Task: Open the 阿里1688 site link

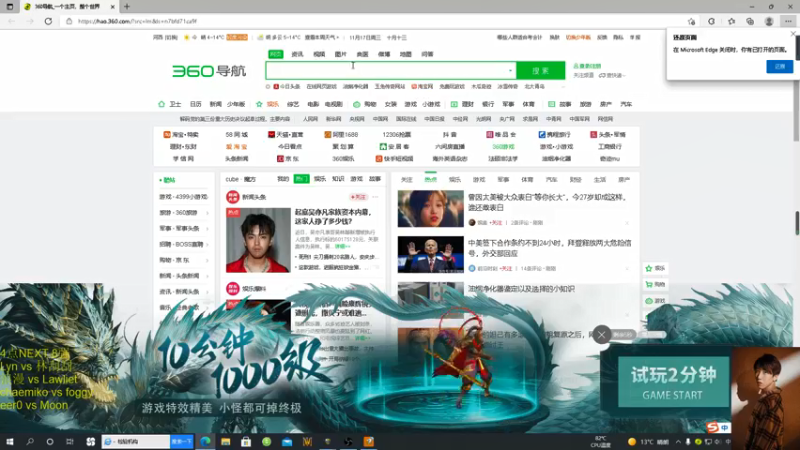Action: 341,135
